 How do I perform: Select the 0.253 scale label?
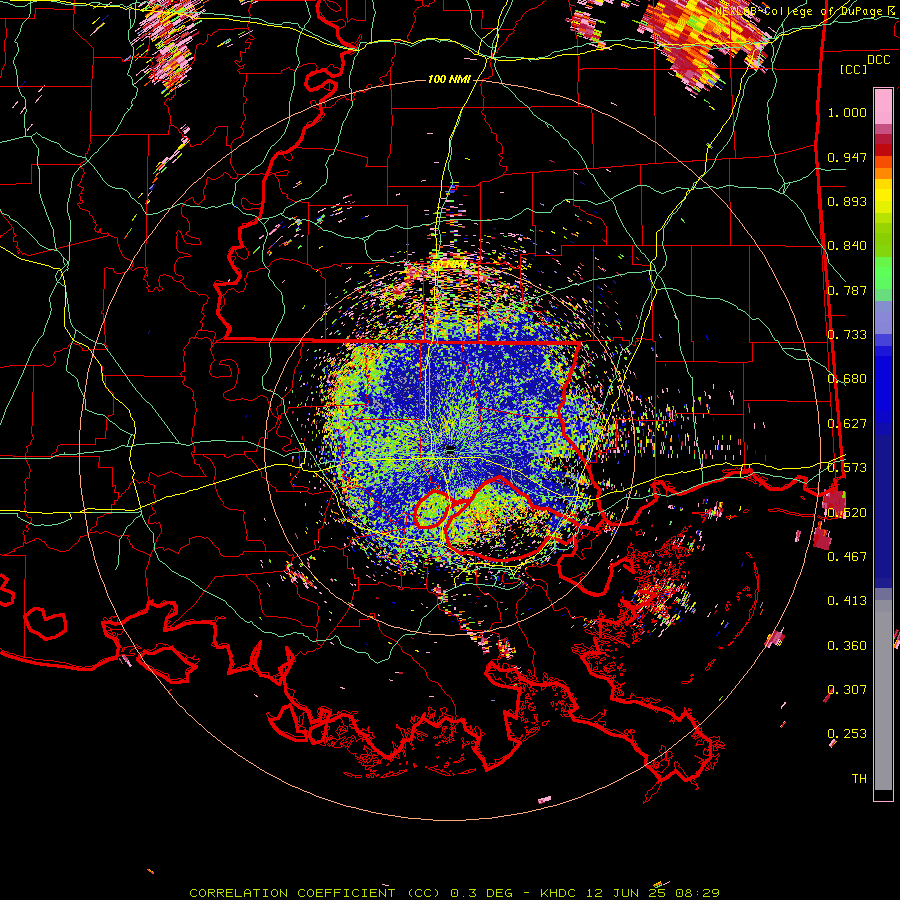pyautogui.click(x=847, y=734)
